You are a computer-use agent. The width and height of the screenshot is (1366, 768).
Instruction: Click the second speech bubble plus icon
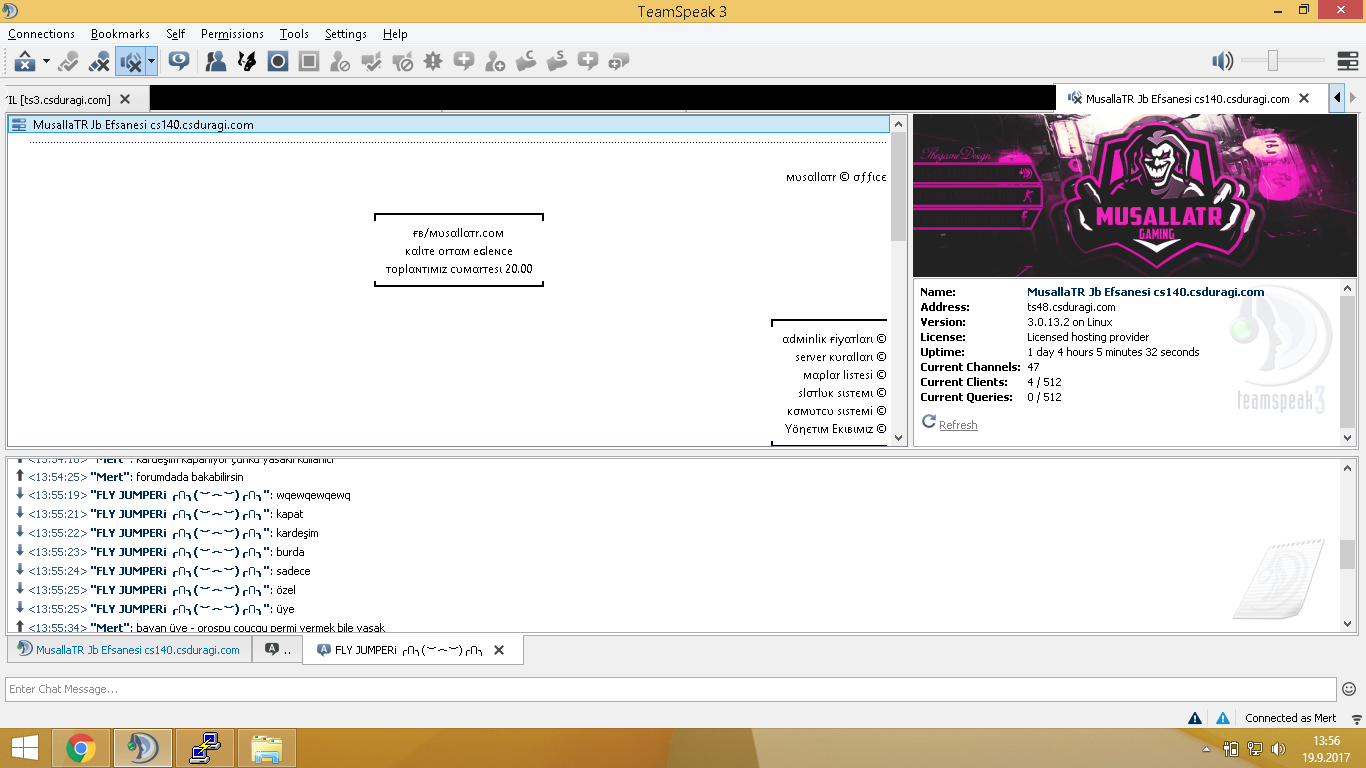click(588, 62)
